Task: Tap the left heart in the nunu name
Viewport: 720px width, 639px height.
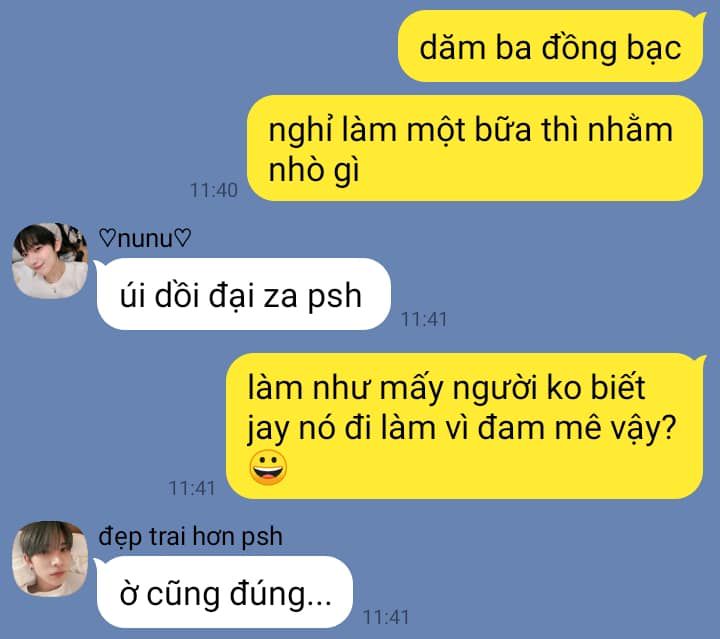Action: click(108, 238)
